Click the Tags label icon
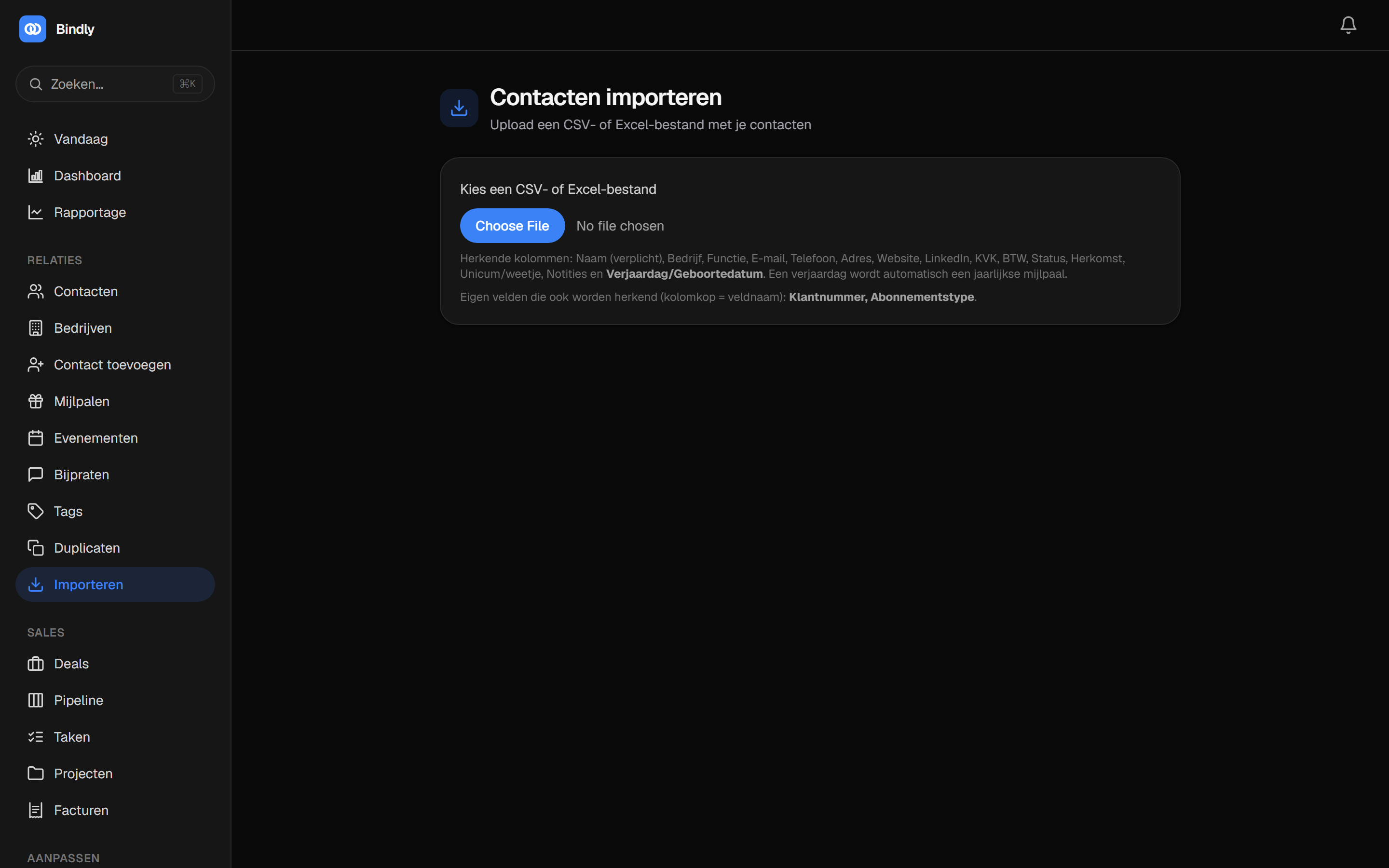The width and height of the screenshot is (1389, 868). tap(36, 512)
